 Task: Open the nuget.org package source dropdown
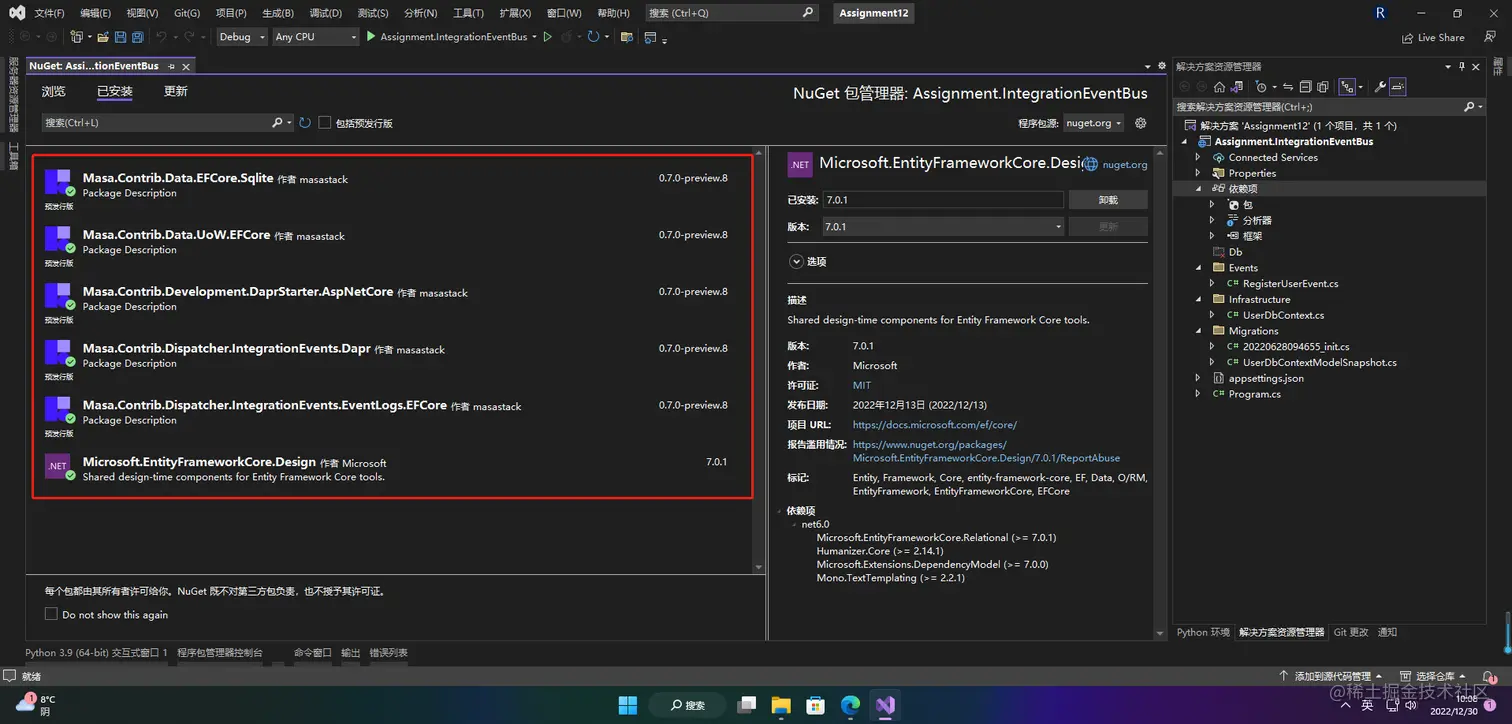click(x=1094, y=123)
